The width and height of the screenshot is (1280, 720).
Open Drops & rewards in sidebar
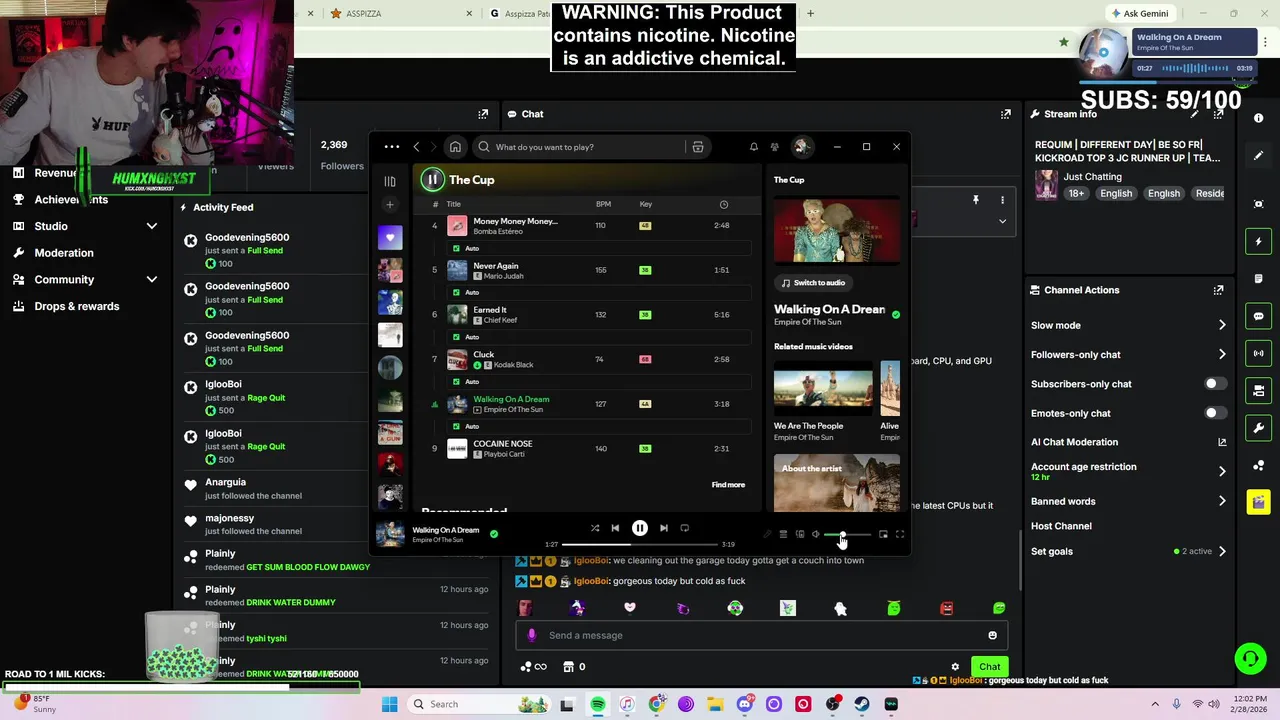(76, 306)
